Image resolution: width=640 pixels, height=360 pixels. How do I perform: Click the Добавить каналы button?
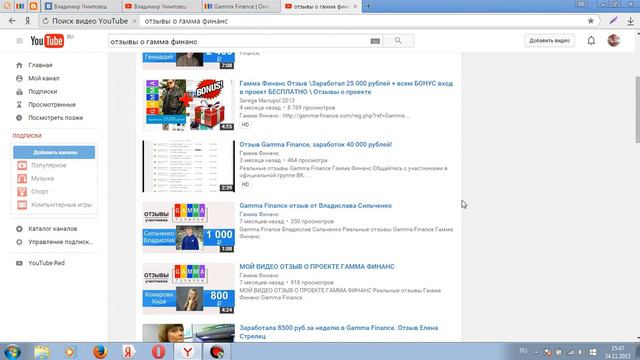(54, 152)
